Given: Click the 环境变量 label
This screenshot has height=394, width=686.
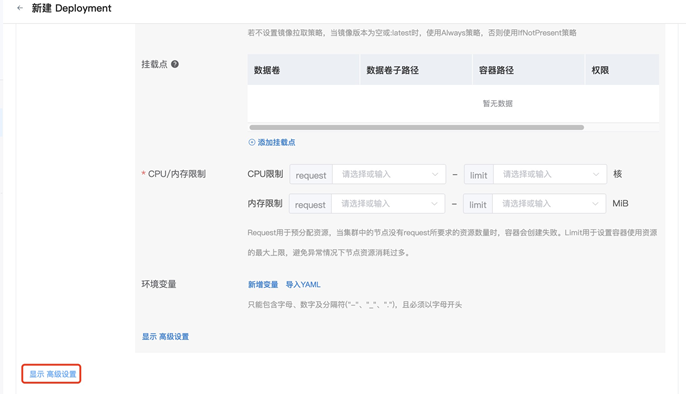Looking at the screenshot, I should [x=159, y=284].
